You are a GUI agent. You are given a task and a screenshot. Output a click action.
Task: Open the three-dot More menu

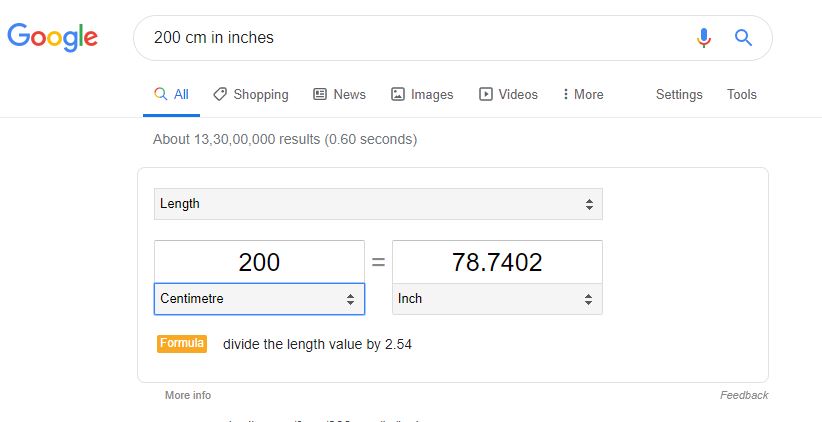(x=582, y=94)
